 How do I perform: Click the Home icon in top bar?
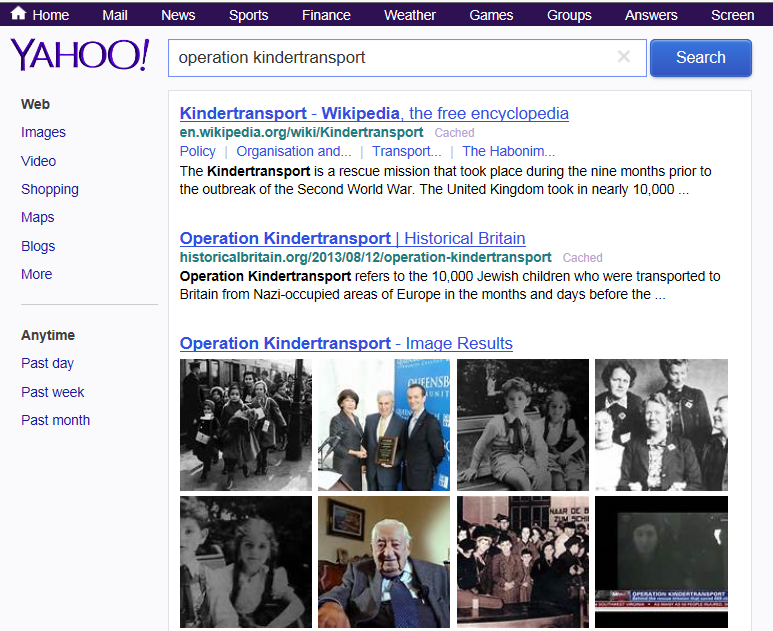pos(18,14)
